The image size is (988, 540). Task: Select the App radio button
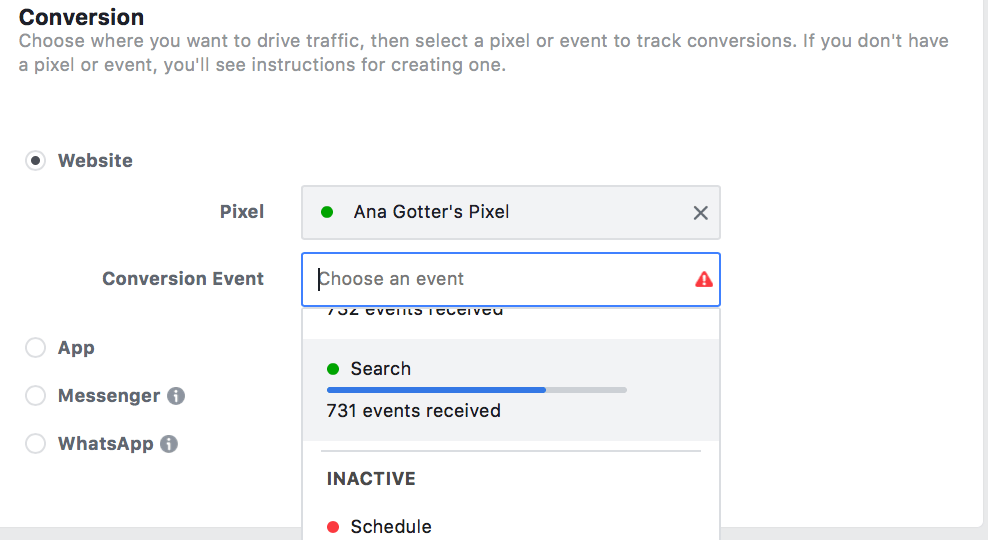tap(35, 347)
